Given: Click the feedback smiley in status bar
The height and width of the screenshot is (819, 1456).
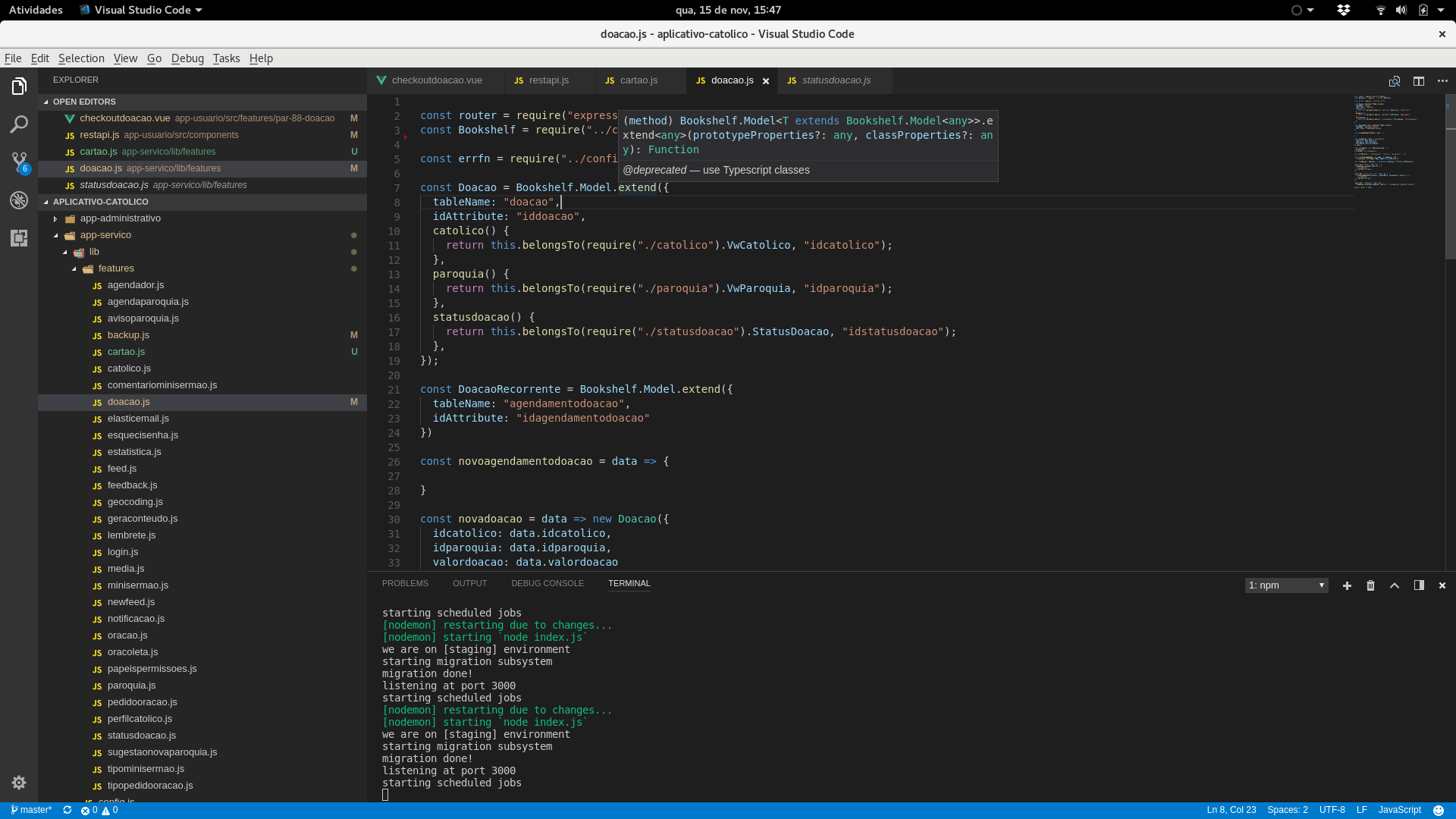Looking at the screenshot, I should tap(1438, 810).
